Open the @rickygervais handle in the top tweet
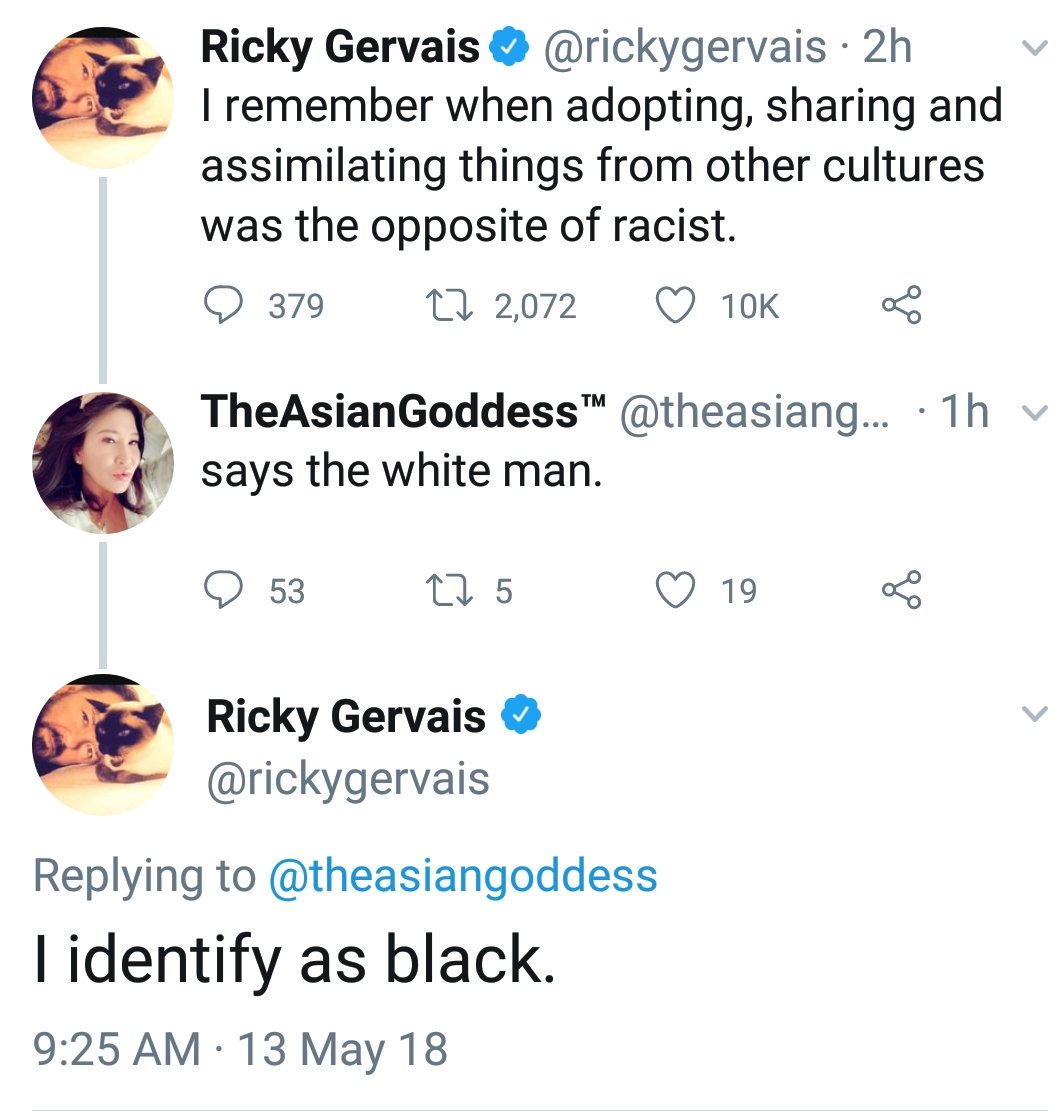1064x1112 pixels. 684,48
